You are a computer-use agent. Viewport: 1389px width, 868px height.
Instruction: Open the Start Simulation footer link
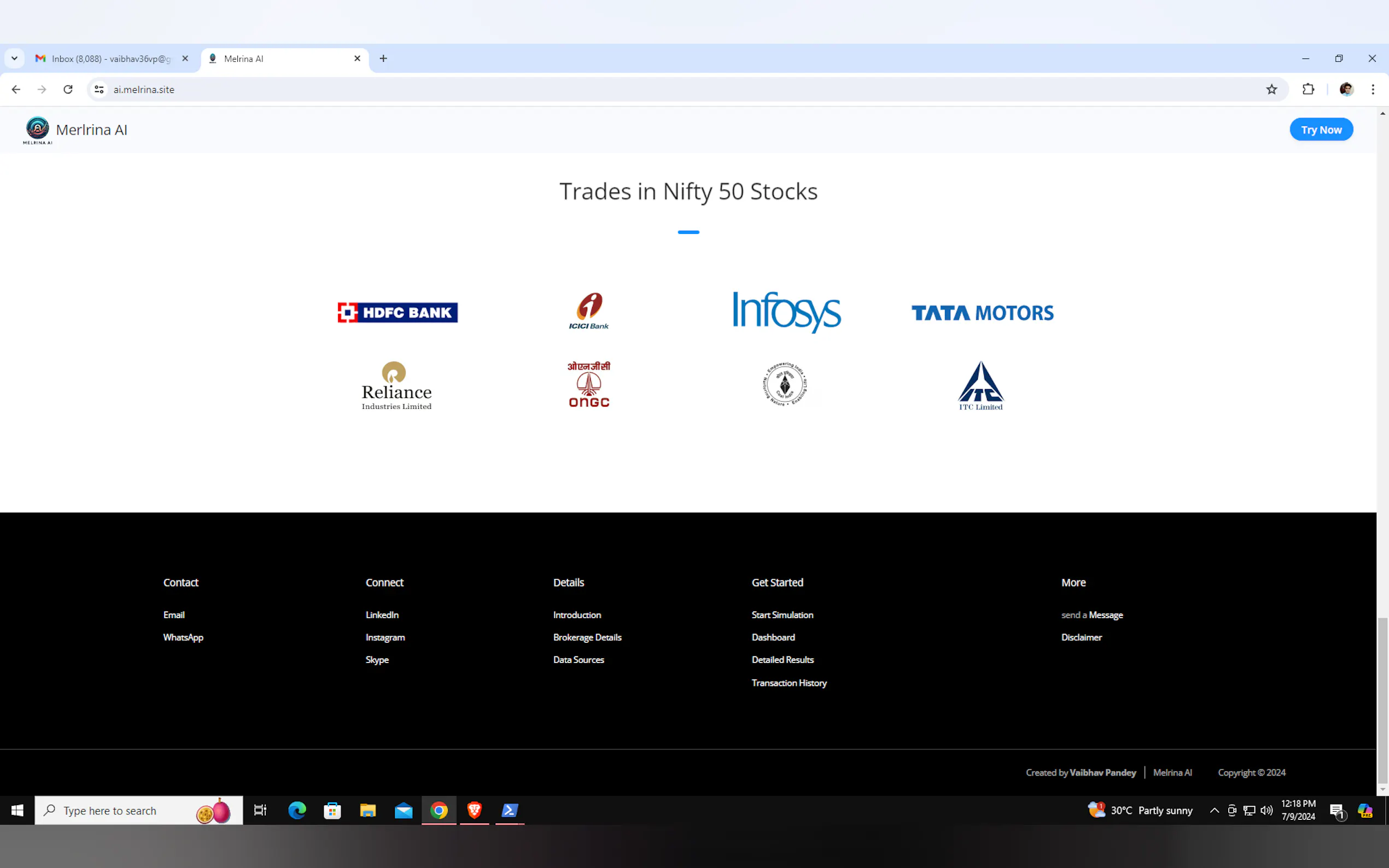click(x=782, y=615)
